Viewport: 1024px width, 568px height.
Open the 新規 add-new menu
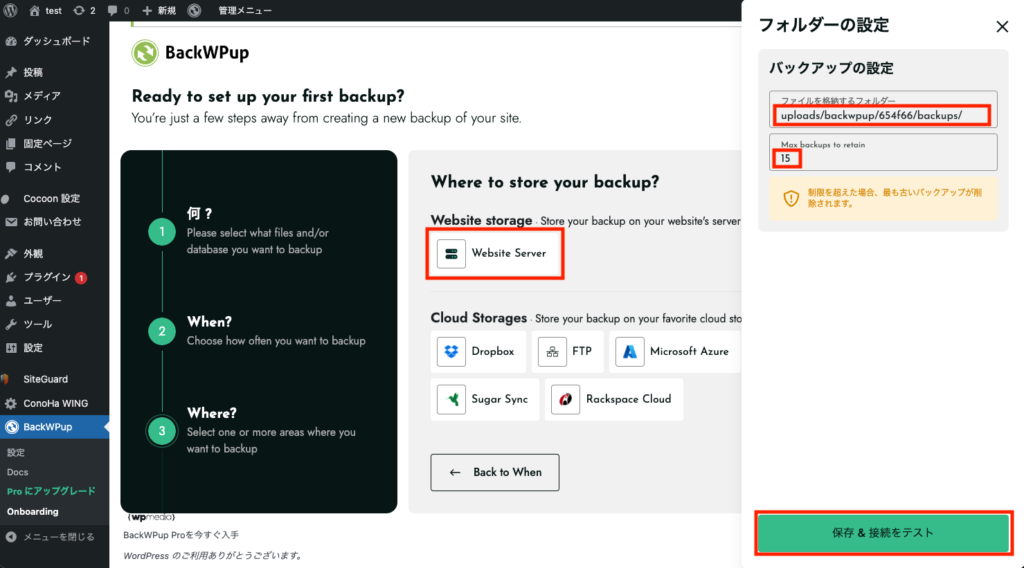(159, 10)
